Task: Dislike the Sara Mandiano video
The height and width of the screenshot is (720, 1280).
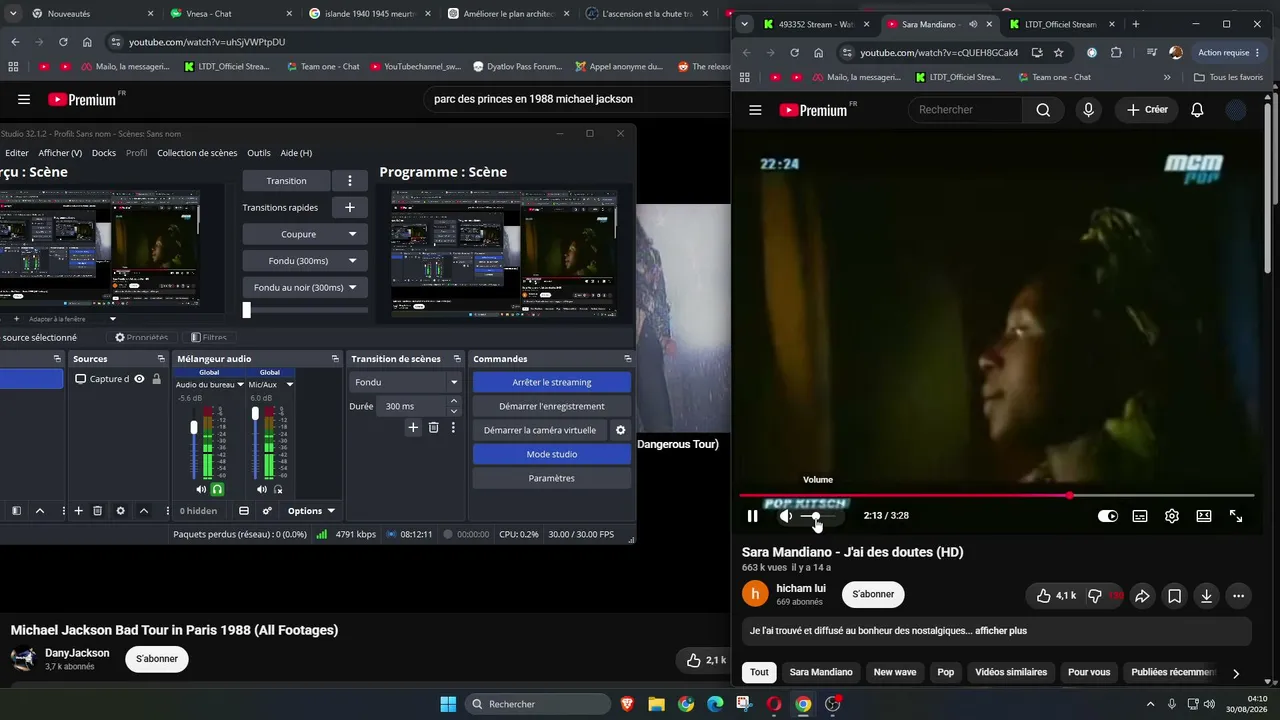Action: pyautogui.click(x=1106, y=596)
